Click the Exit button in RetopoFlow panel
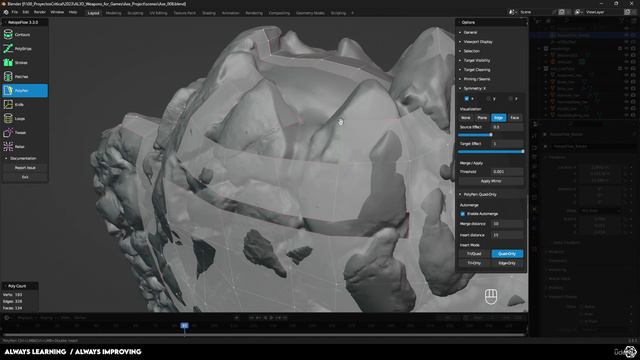The width and height of the screenshot is (640, 360). coord(25,177)
